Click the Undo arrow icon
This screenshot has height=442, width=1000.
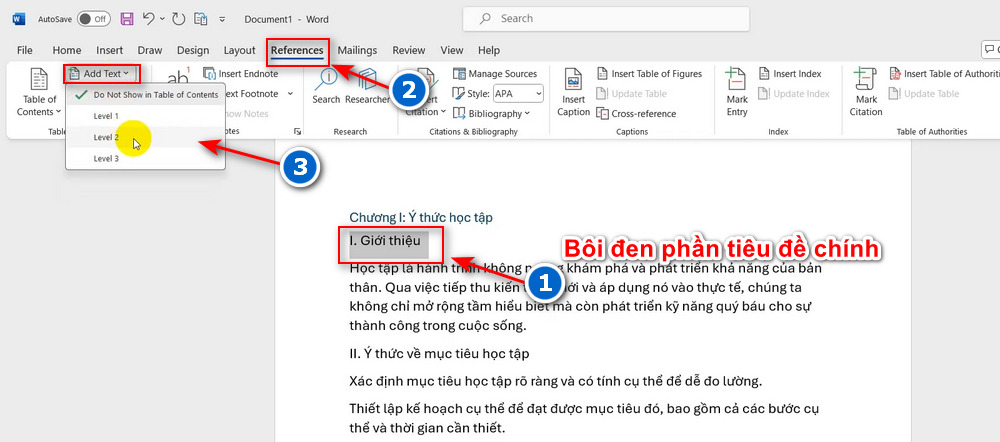[x=148, y=19]
